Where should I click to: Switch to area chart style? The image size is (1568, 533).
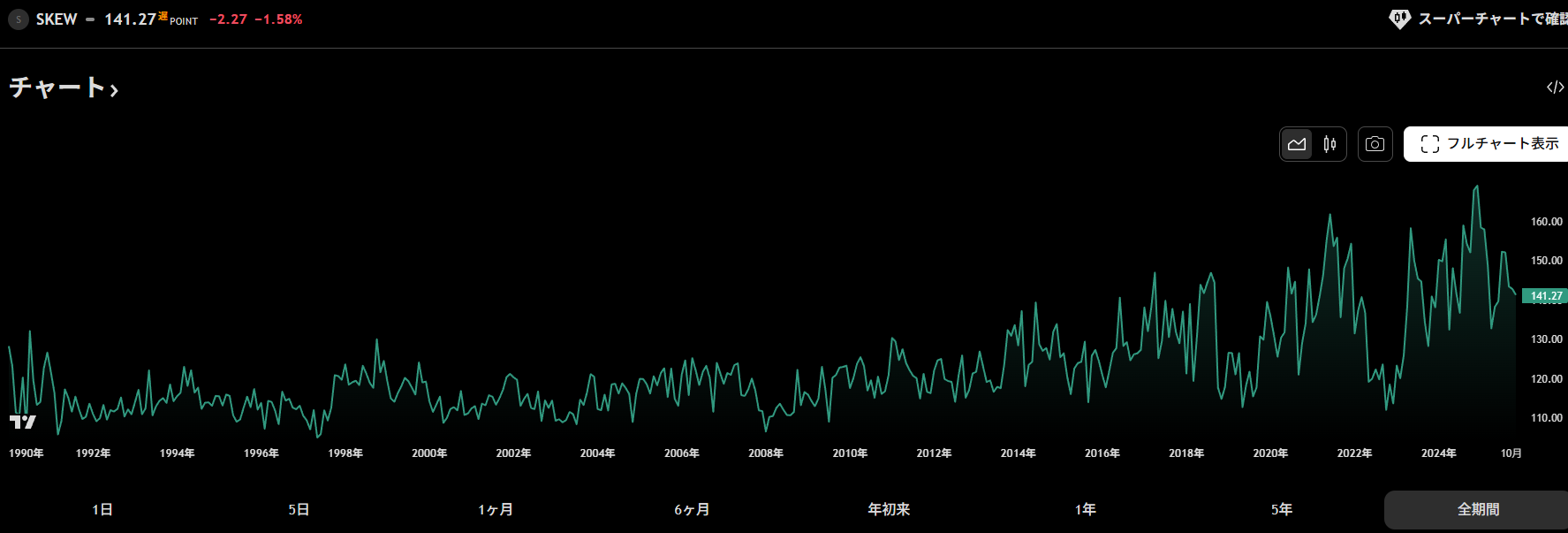pos(1296,144)
